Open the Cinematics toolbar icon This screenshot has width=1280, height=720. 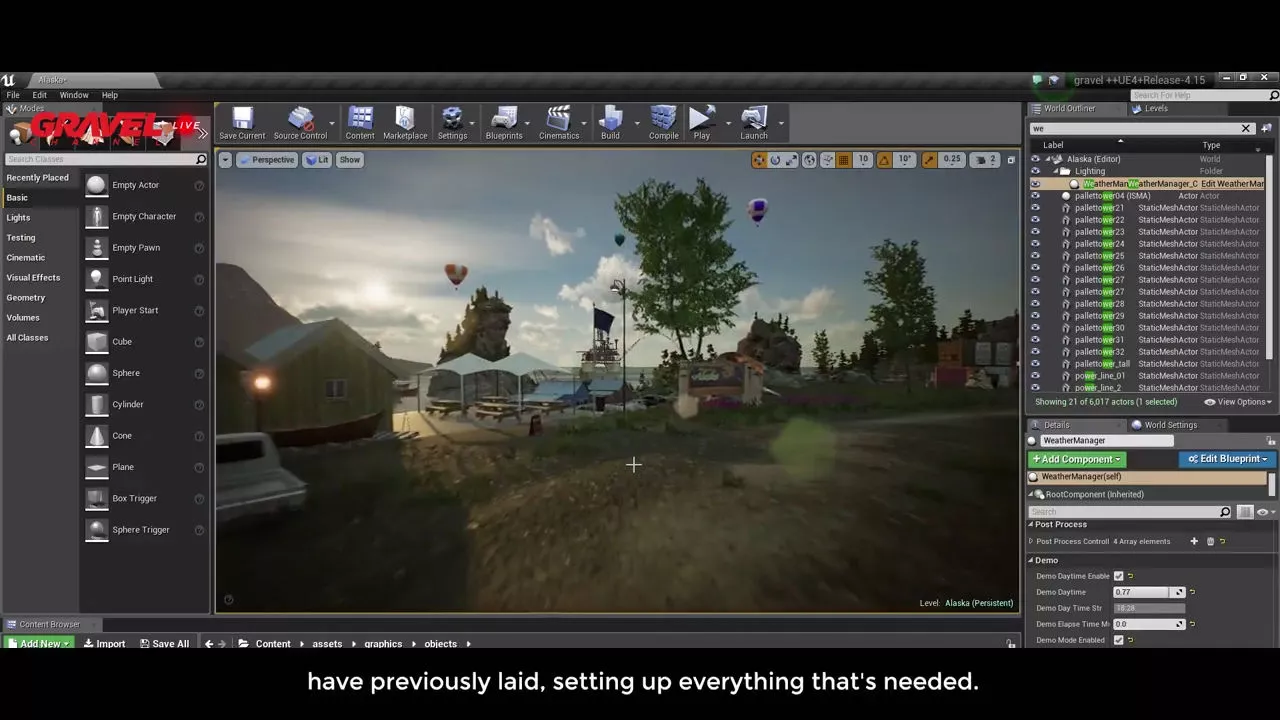coord(558,119)
